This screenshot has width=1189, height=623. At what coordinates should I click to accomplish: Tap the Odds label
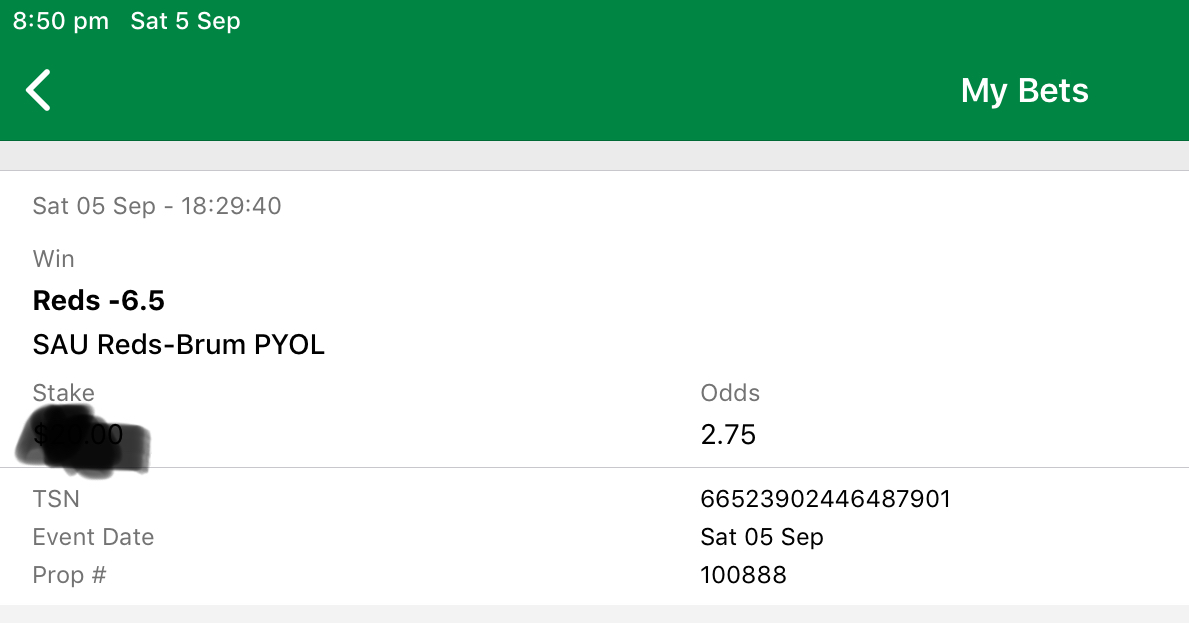(x=729, y=393)
